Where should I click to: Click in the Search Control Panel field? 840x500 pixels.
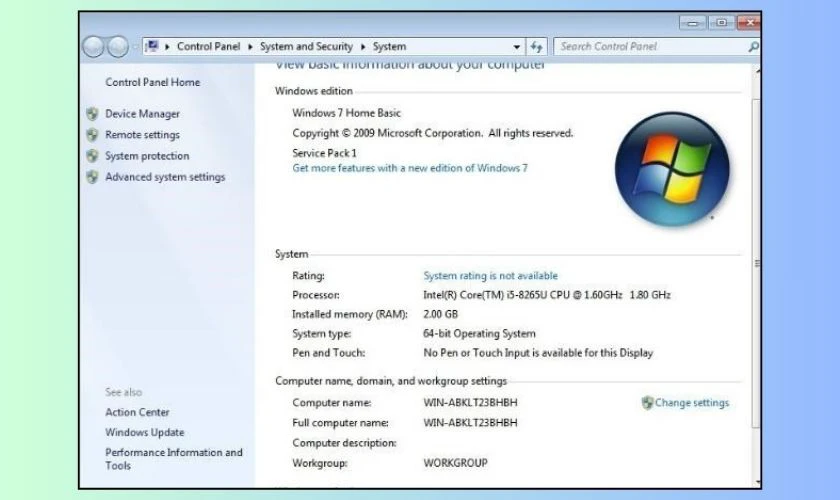pos(650,47)
